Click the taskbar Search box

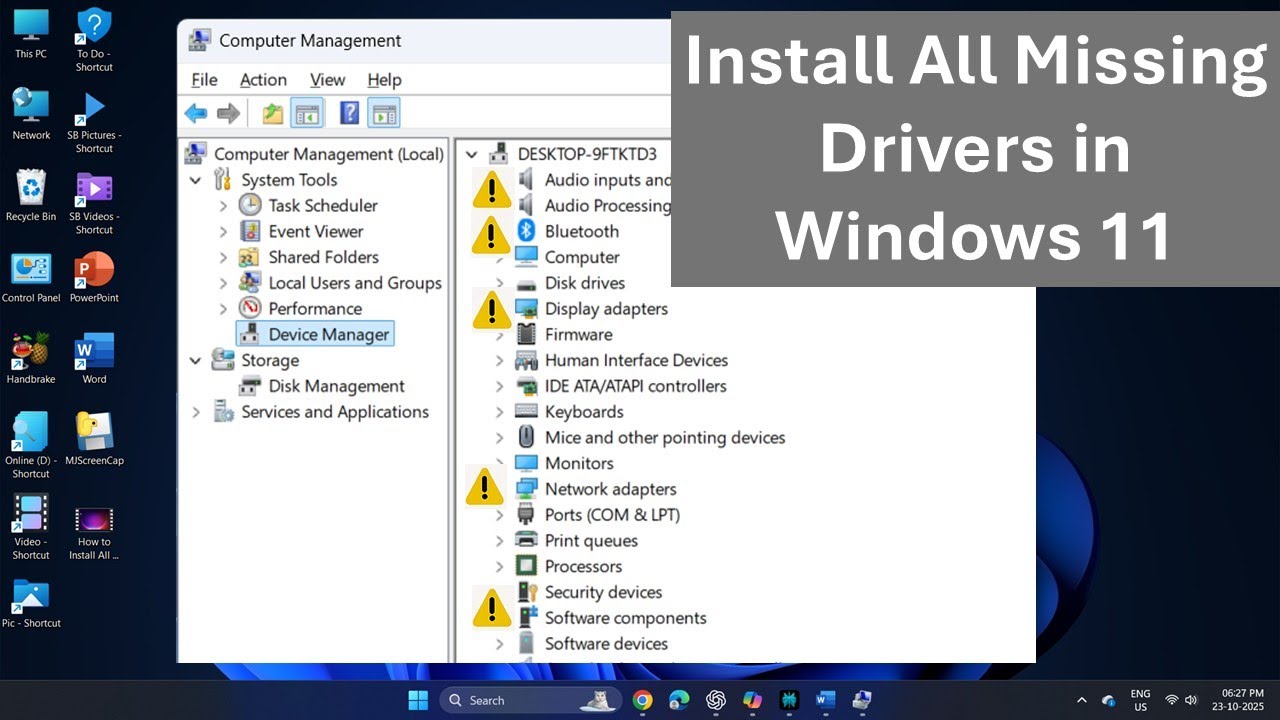(530, 700)
